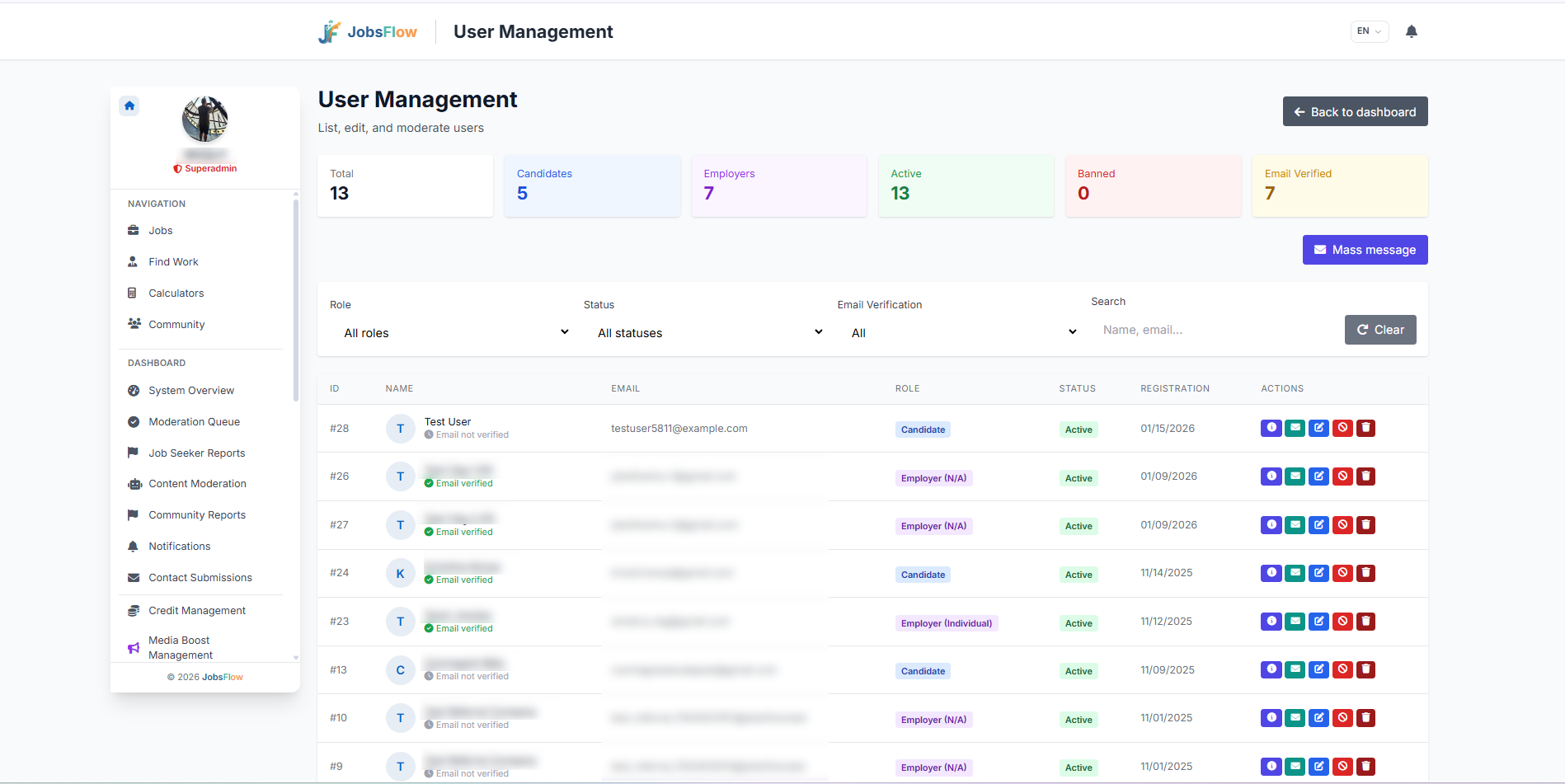Click the Back to dashboard button
Image resolution: width=1565 pixels, height=784 pixels.
pos(1355,110)
